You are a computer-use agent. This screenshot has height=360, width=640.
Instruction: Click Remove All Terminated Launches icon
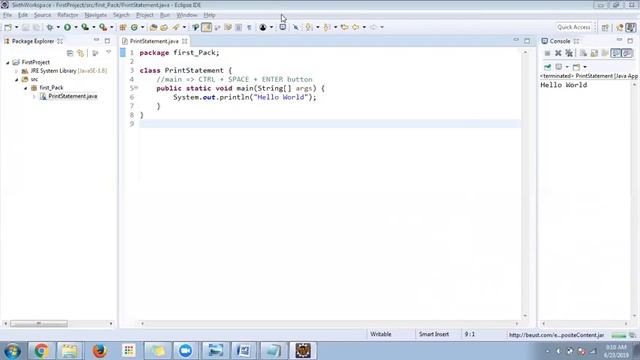[569, 53]
